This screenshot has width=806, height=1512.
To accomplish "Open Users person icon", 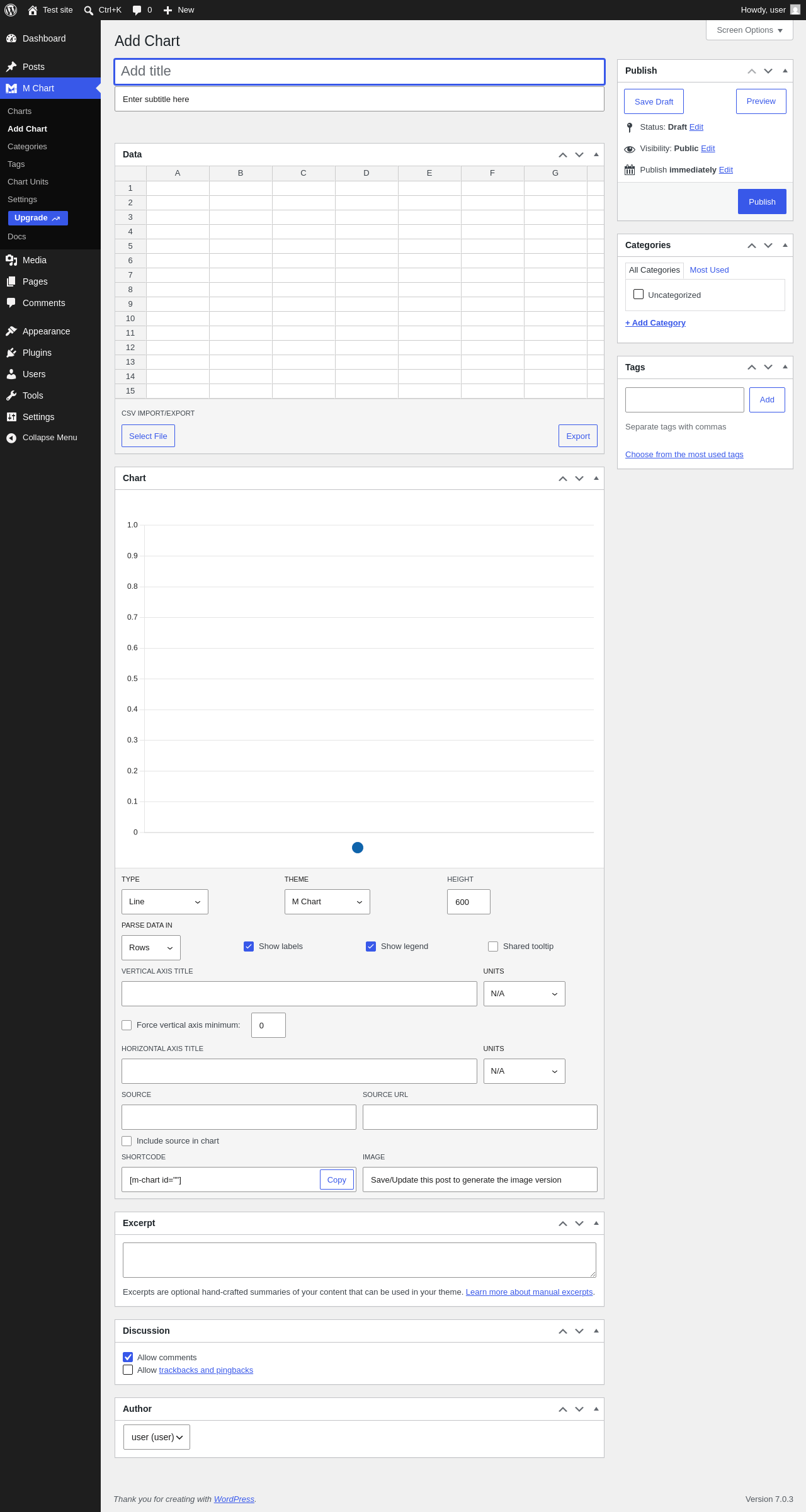I will (x=11, y=374).
